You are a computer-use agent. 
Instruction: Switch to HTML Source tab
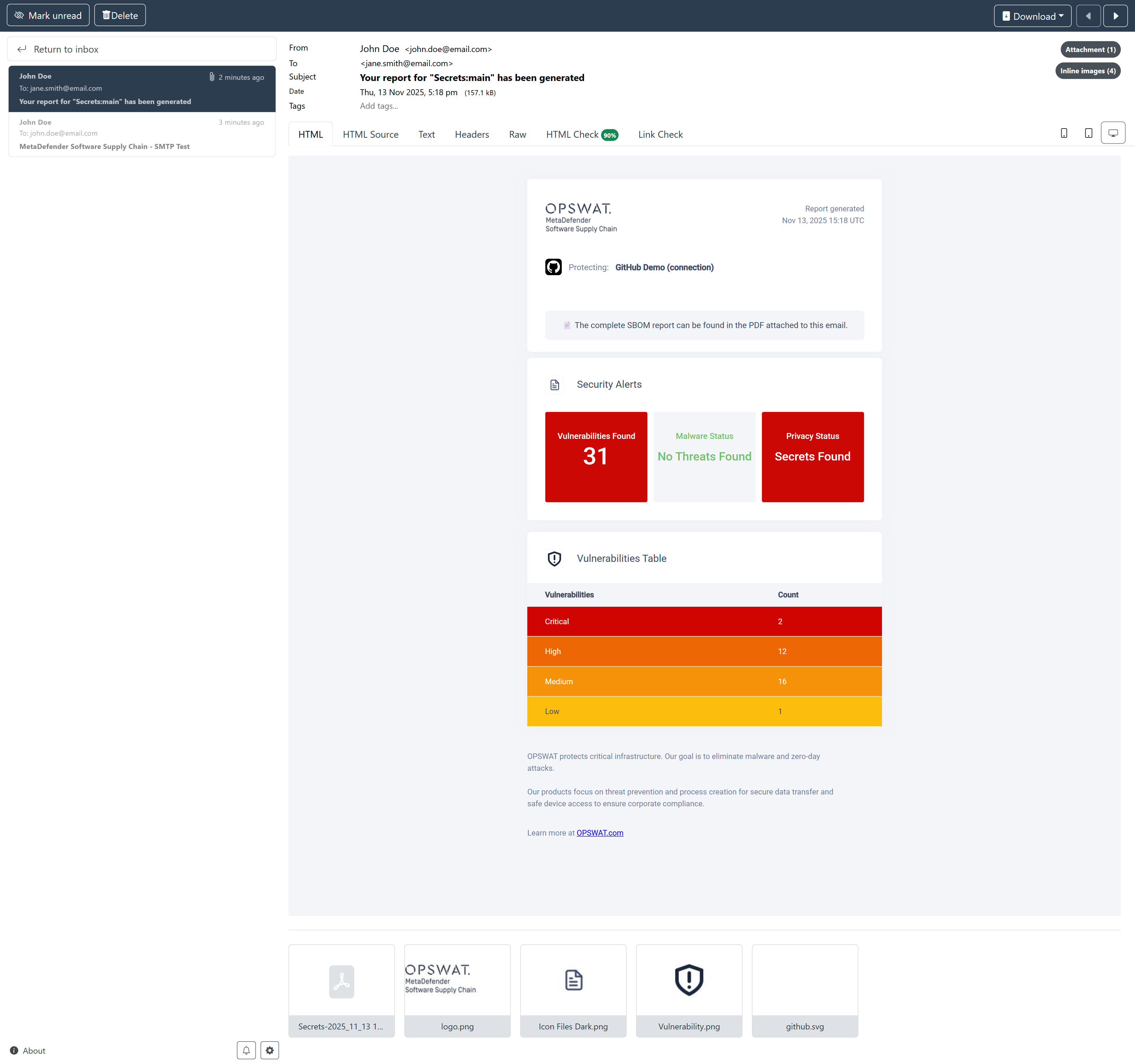pos(371,135)
